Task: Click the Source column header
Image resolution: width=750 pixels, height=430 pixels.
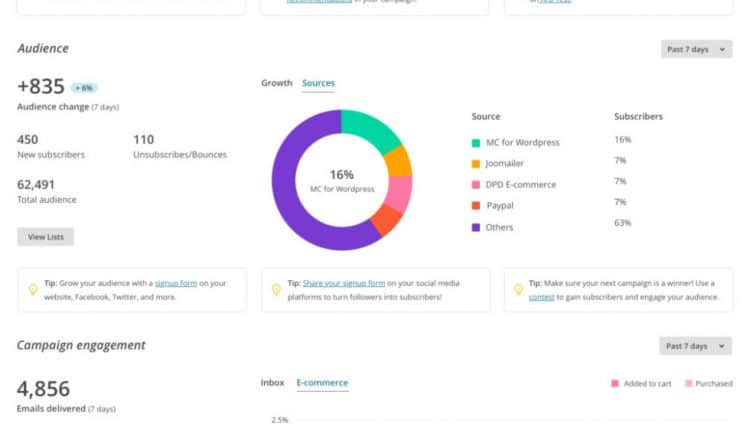Action: pyautogui.click(x=486, y=116)
